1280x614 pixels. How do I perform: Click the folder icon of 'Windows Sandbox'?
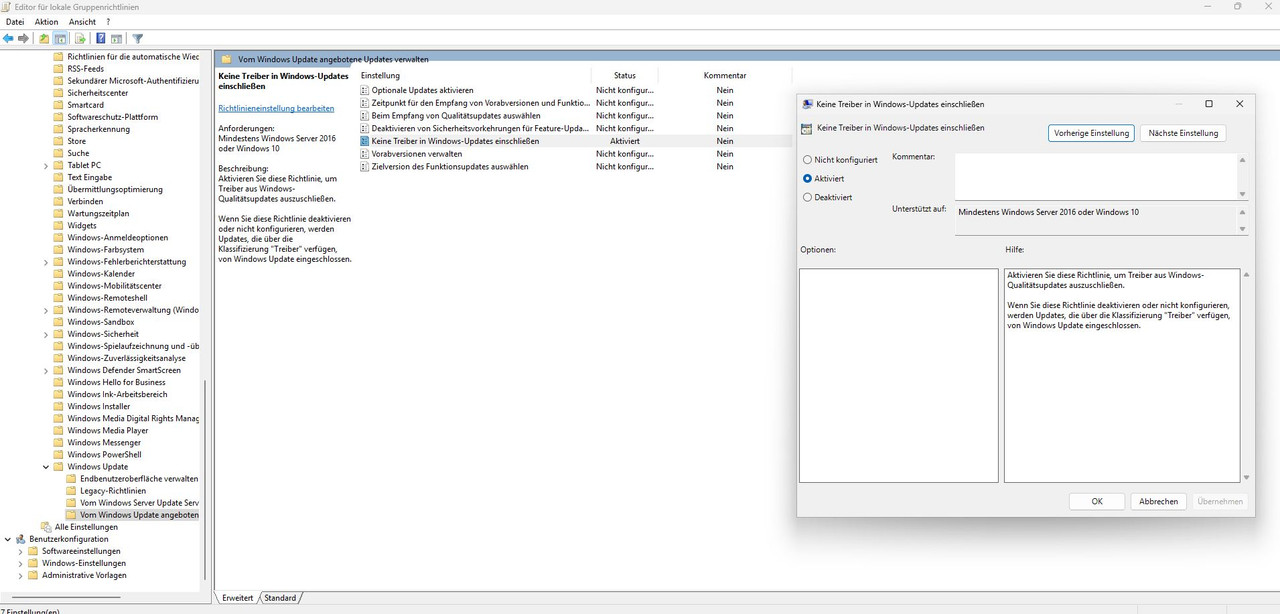click(x=58, y=322)
